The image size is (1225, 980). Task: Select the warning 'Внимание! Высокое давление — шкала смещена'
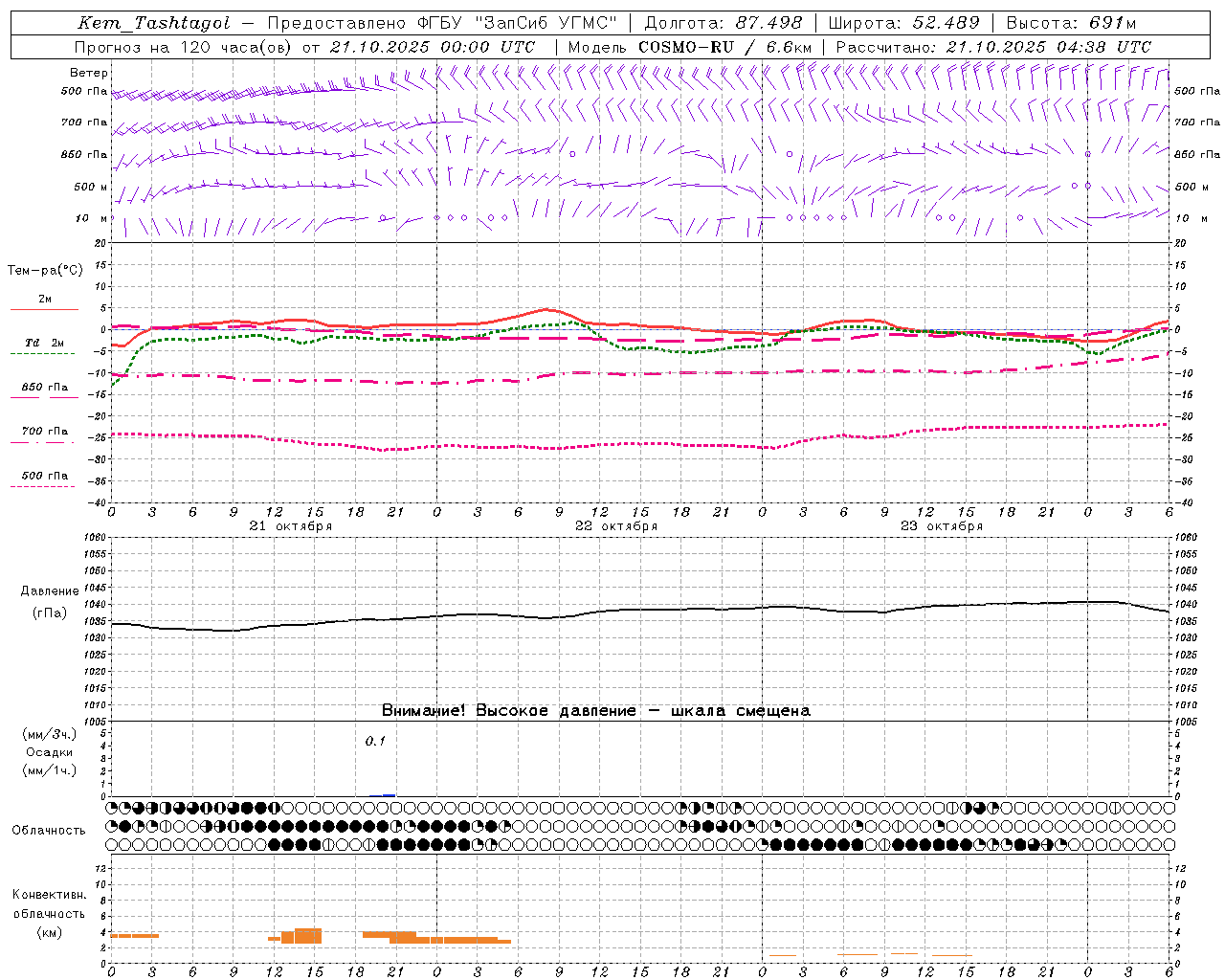tap(596, 711)
